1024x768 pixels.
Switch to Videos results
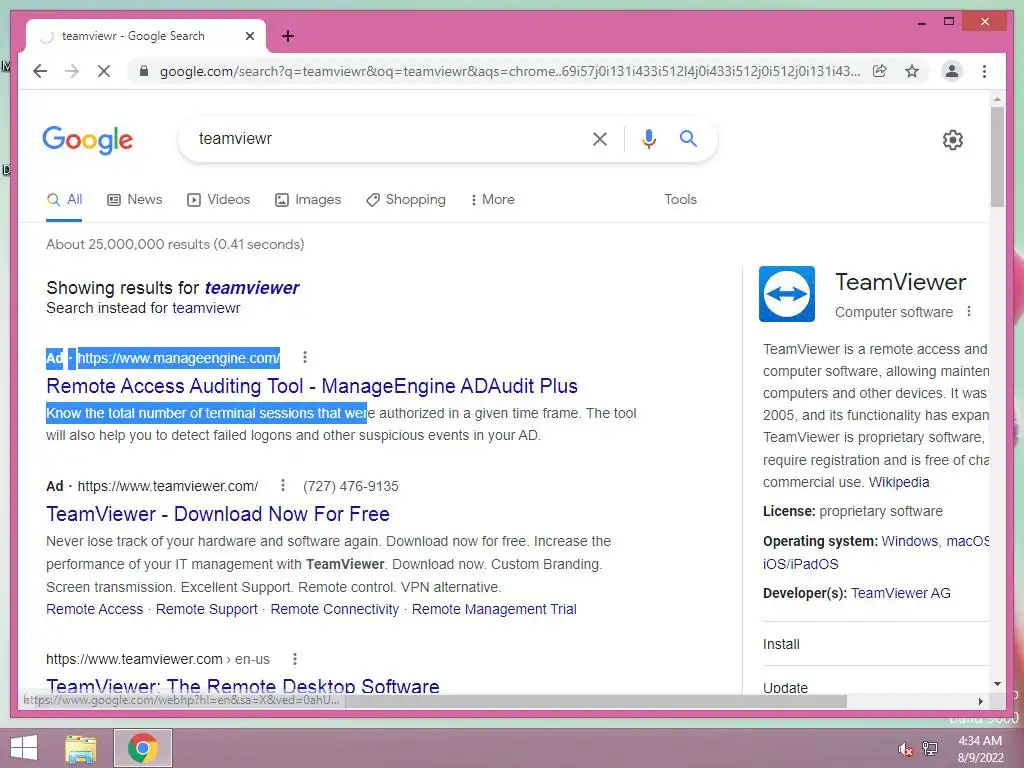218,200
